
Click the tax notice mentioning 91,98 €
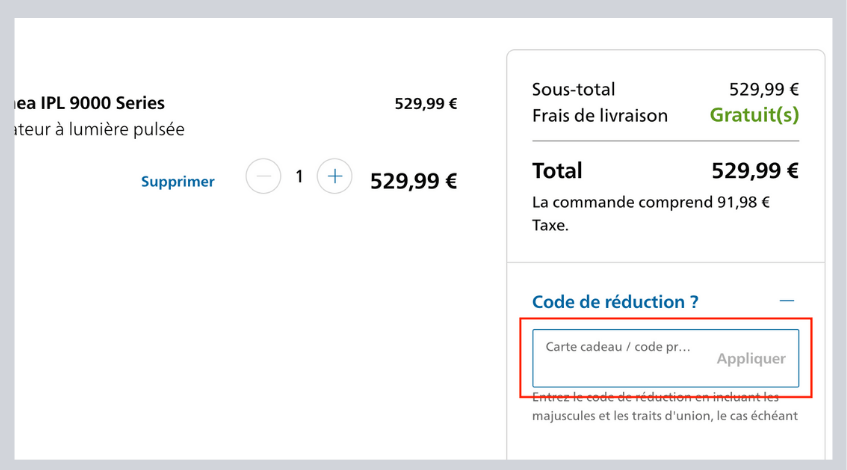click(x=650, y=213)
